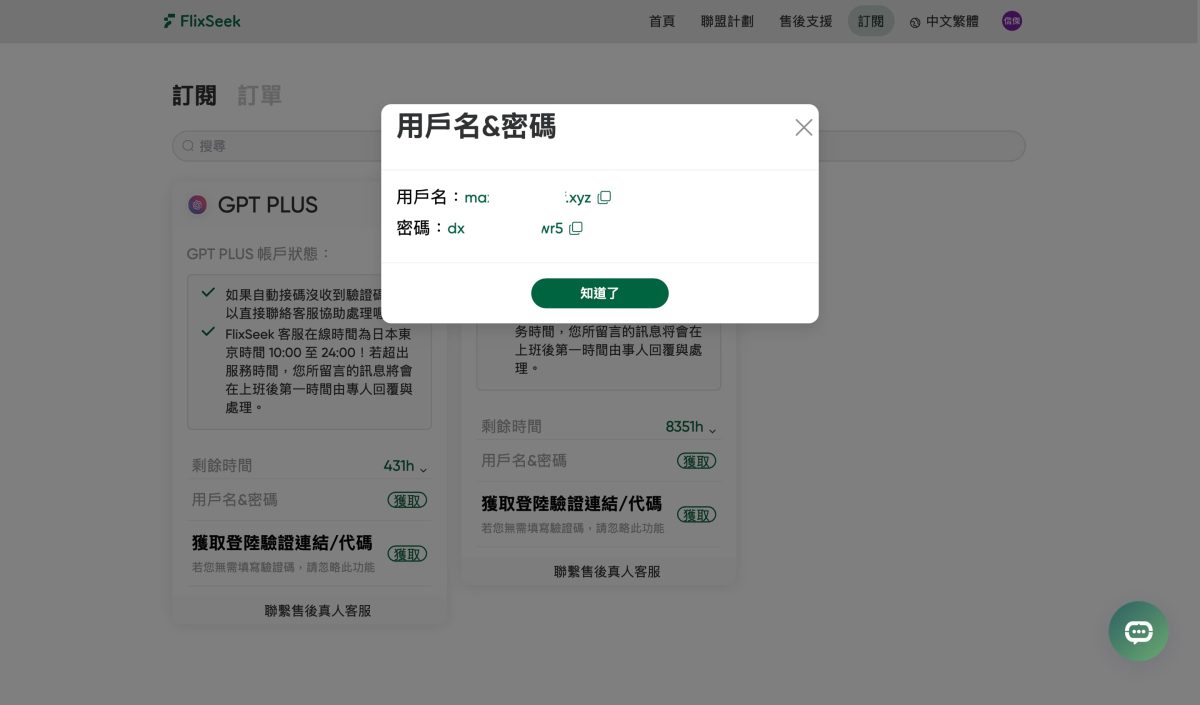Select the 密碼 value text in dialog

click(505, 228)
